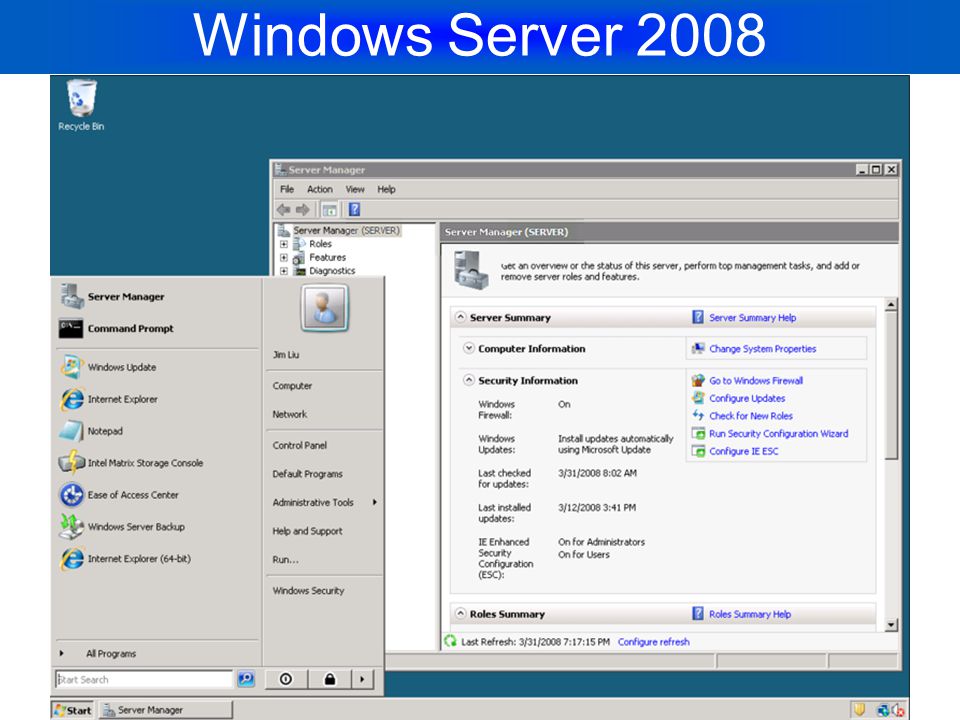Click the power button in Start menu

pyautogui.click(x=286, y=679)
